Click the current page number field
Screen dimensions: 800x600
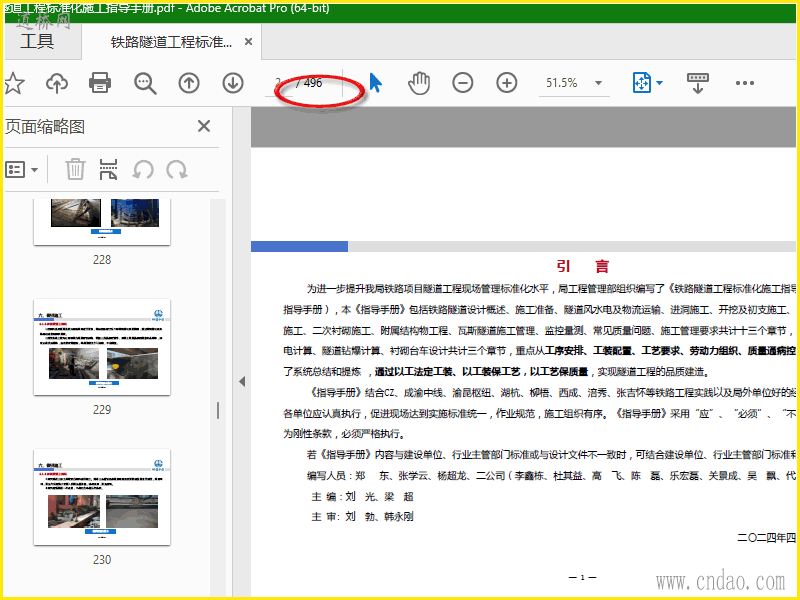[x=279, y=83]
